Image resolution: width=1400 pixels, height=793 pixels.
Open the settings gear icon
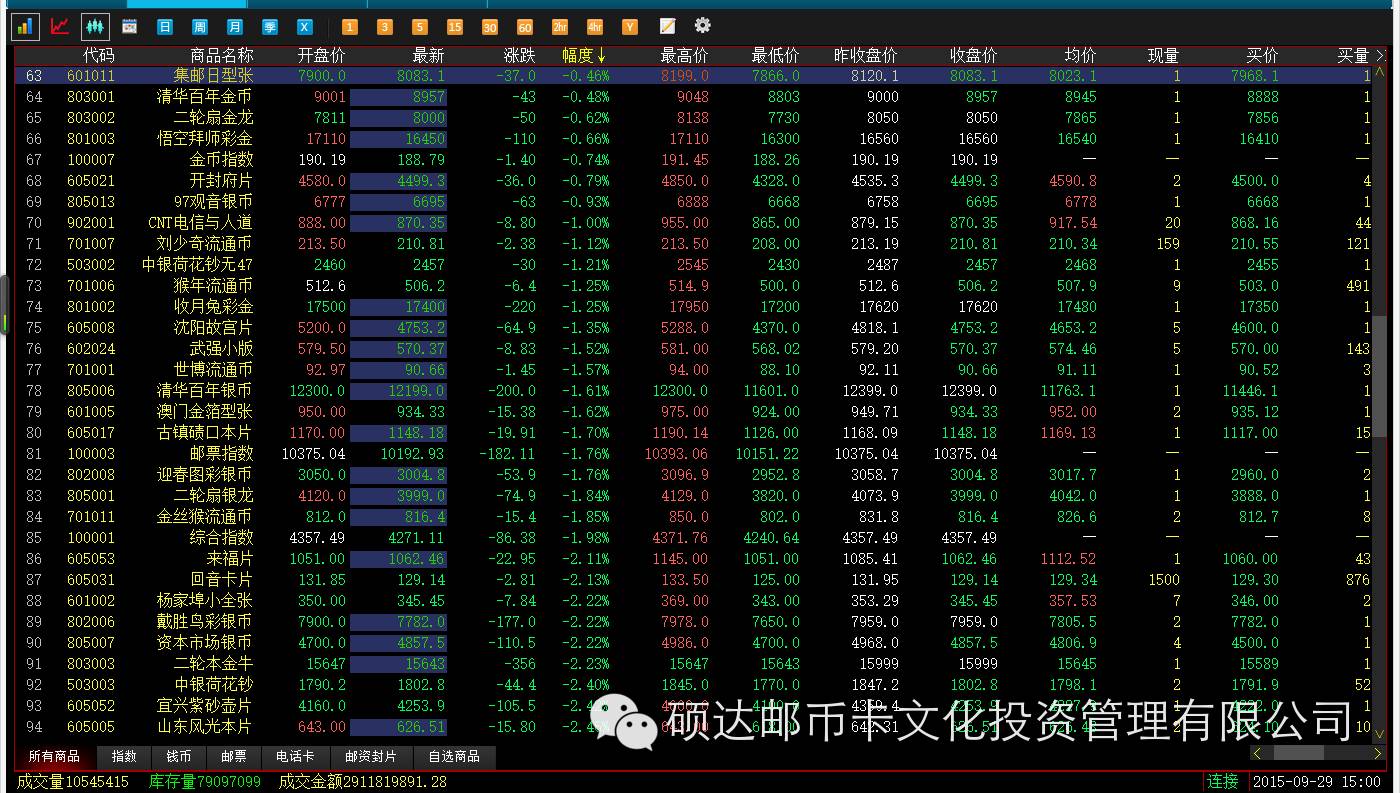pos(703,25)
